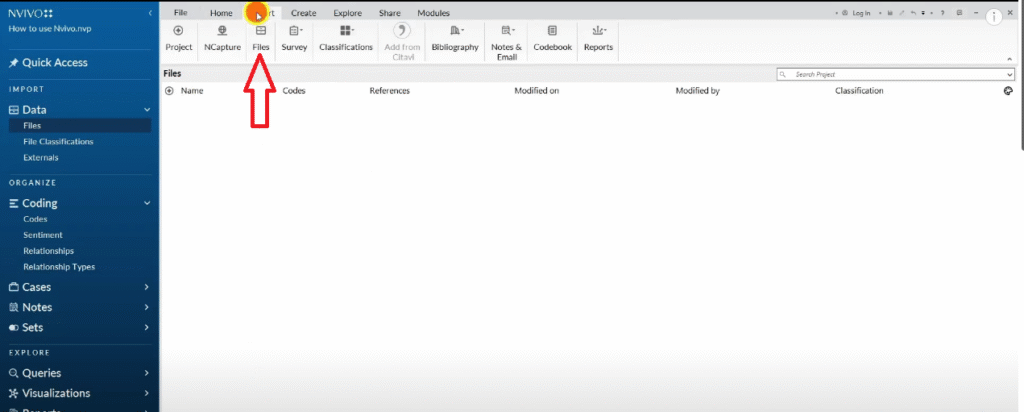Sort by the Modified on column header
Viewport: 1024px width, 412px height.
coord(536,91)
